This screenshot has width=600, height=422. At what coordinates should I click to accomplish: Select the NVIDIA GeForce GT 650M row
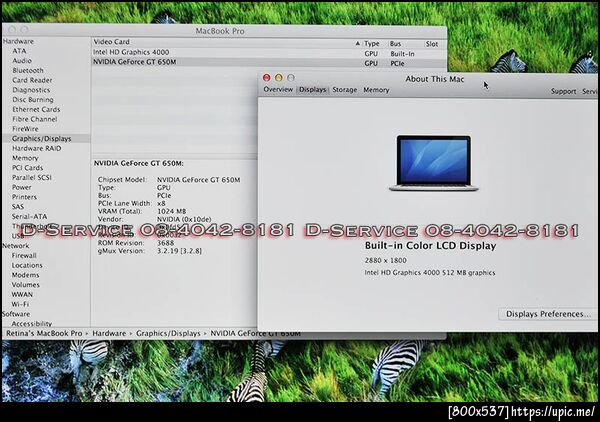tap(269, 62)
